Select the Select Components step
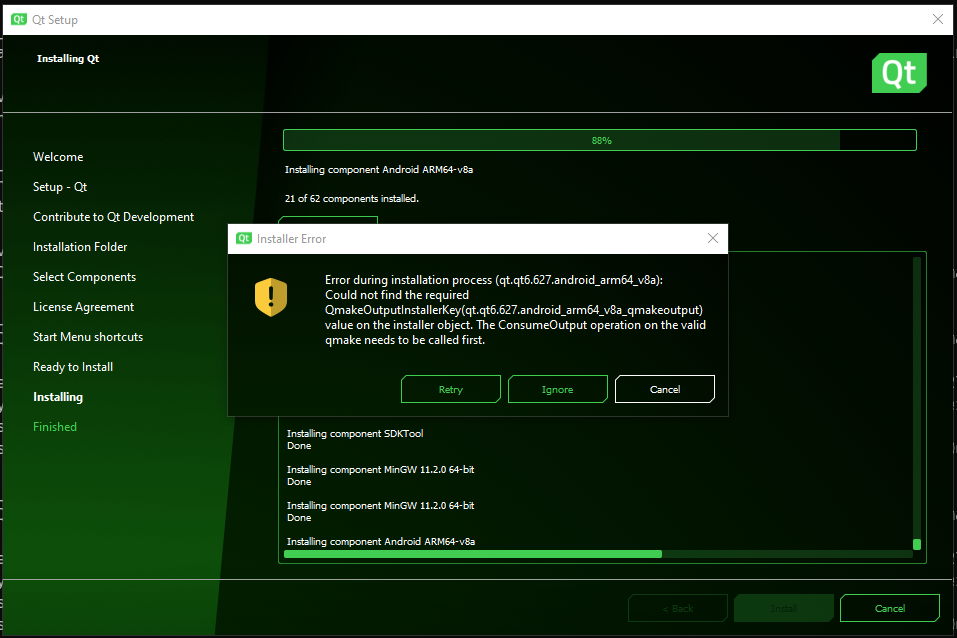 pos(84,277)
